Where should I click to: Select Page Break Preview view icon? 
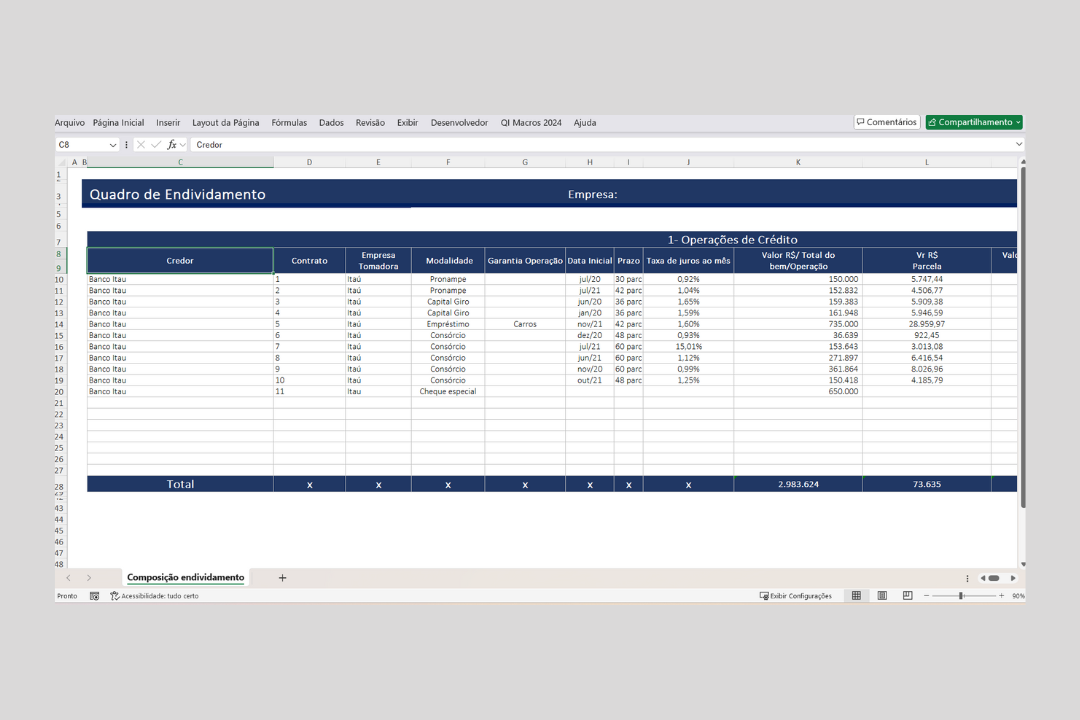click(907, 596)
